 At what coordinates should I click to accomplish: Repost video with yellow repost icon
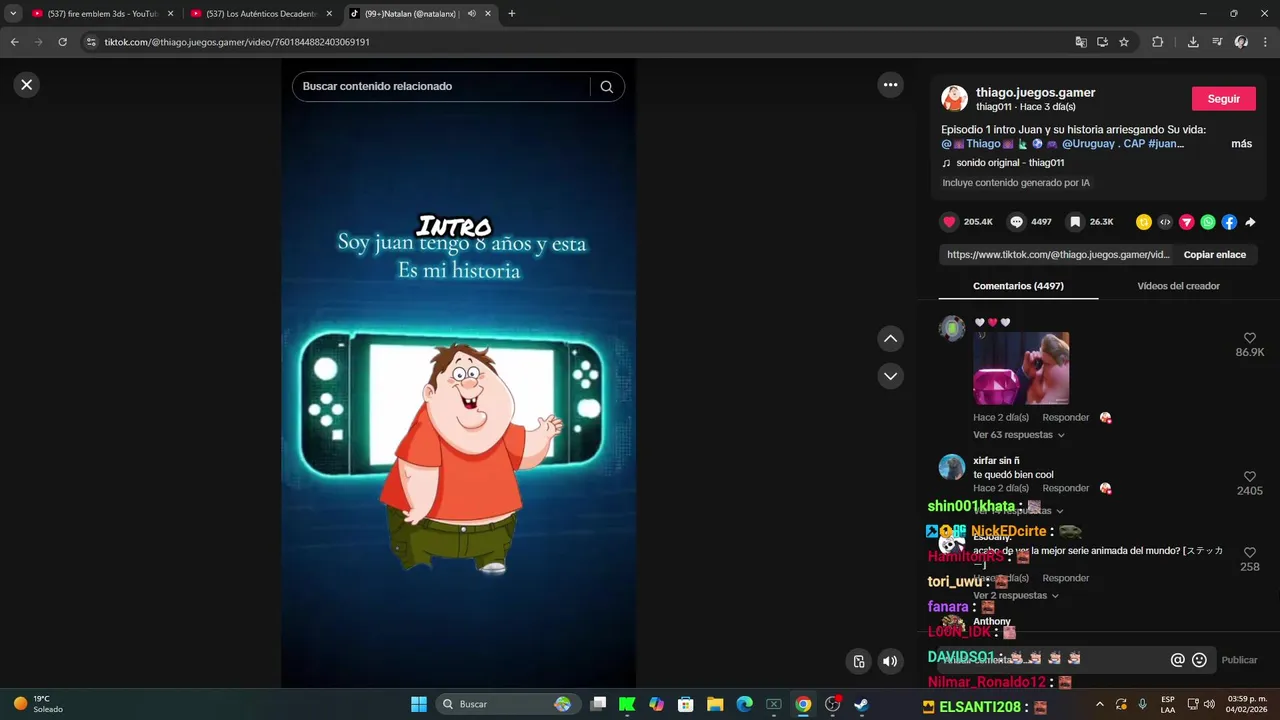click(x=1144, y=222)
